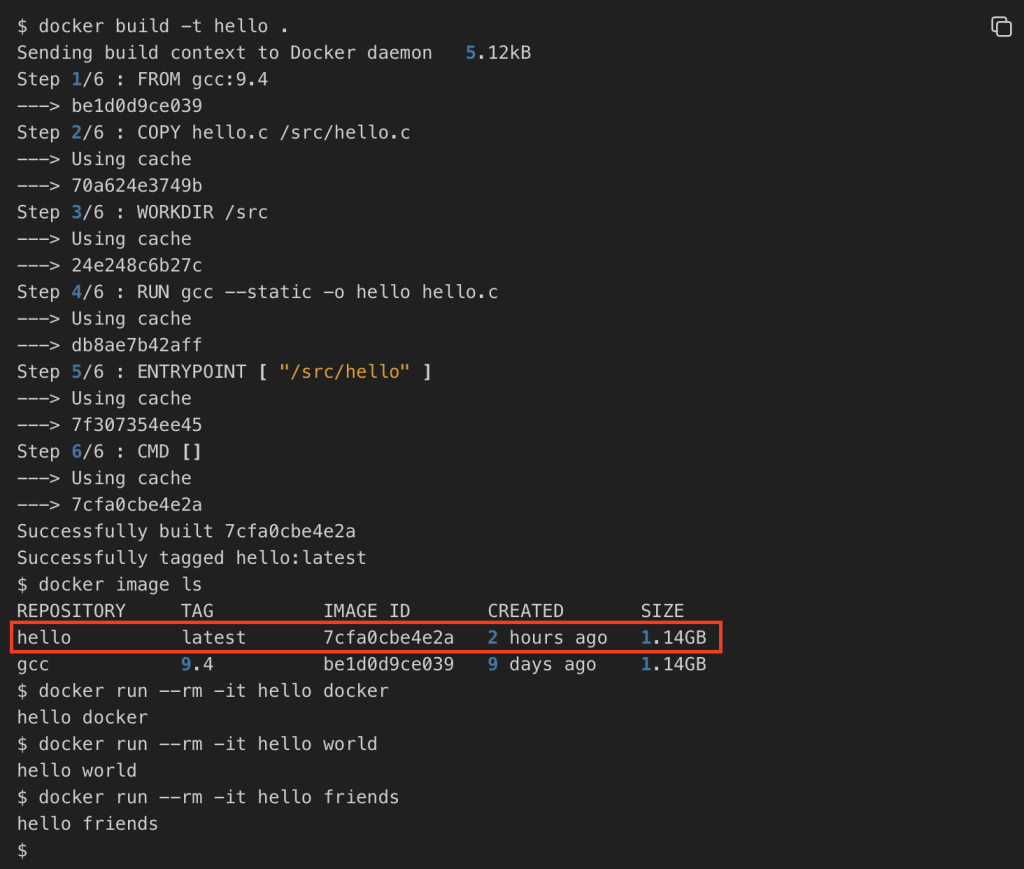The height and width of the screenshot is (869, 1024).
Task: Copy the code block with copy icon
Action: pyautogui.click(x=1001, y=27)
